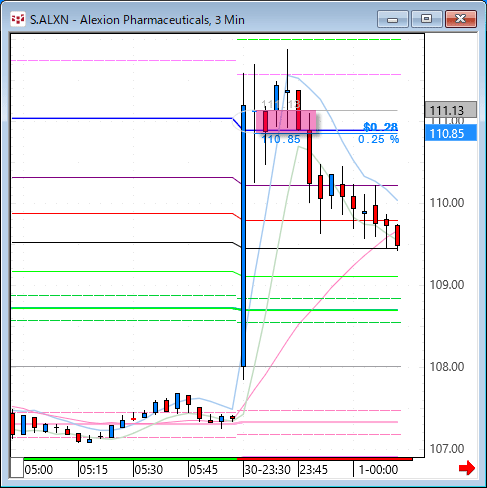Click the 111.13 price label on scale
487x488 pixels.
coord(451,110)
